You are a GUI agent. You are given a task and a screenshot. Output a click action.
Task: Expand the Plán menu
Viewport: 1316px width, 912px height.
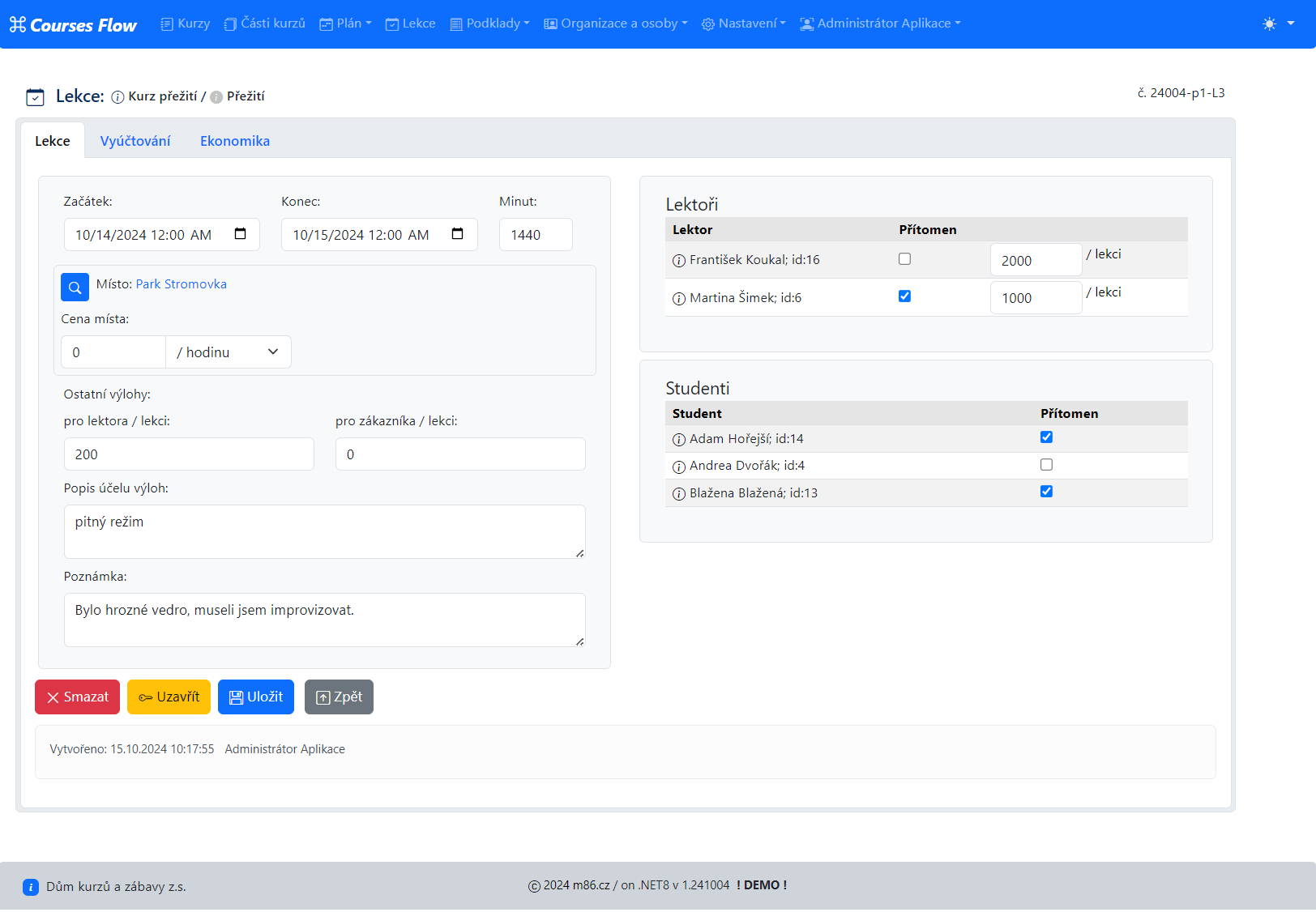click(345, 23)
